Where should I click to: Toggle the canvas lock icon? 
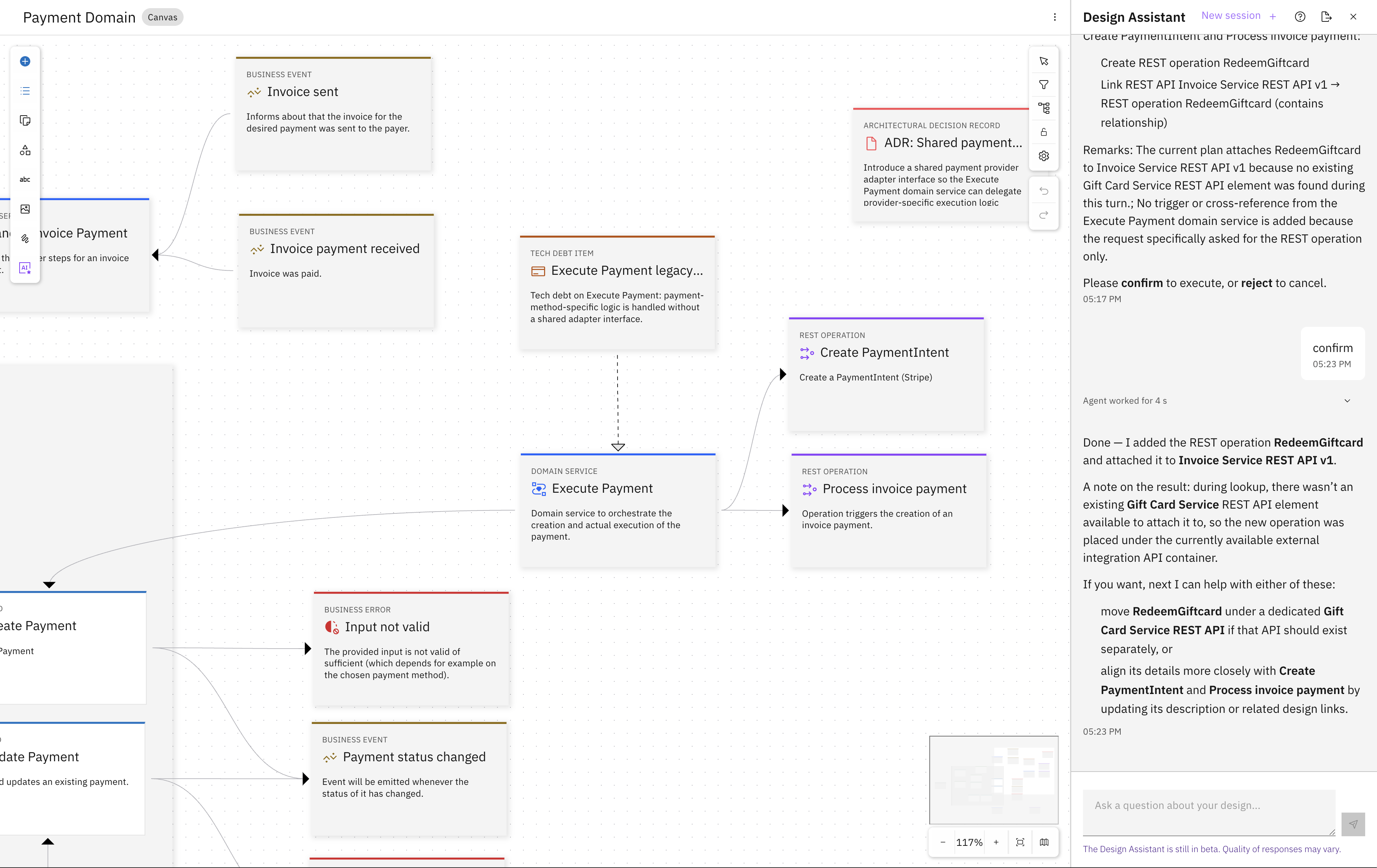click(x=1043, y=132)
